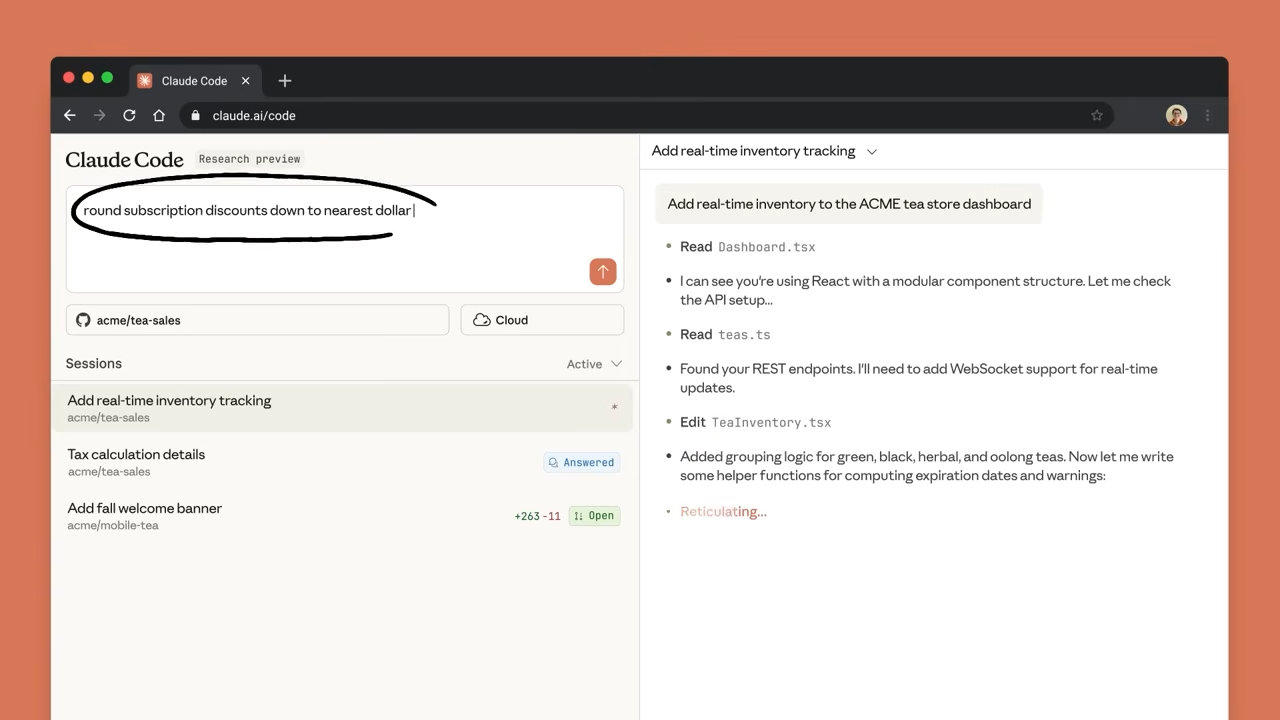
Task: Close the Claude Code tab
Action: tap(245, 81)
